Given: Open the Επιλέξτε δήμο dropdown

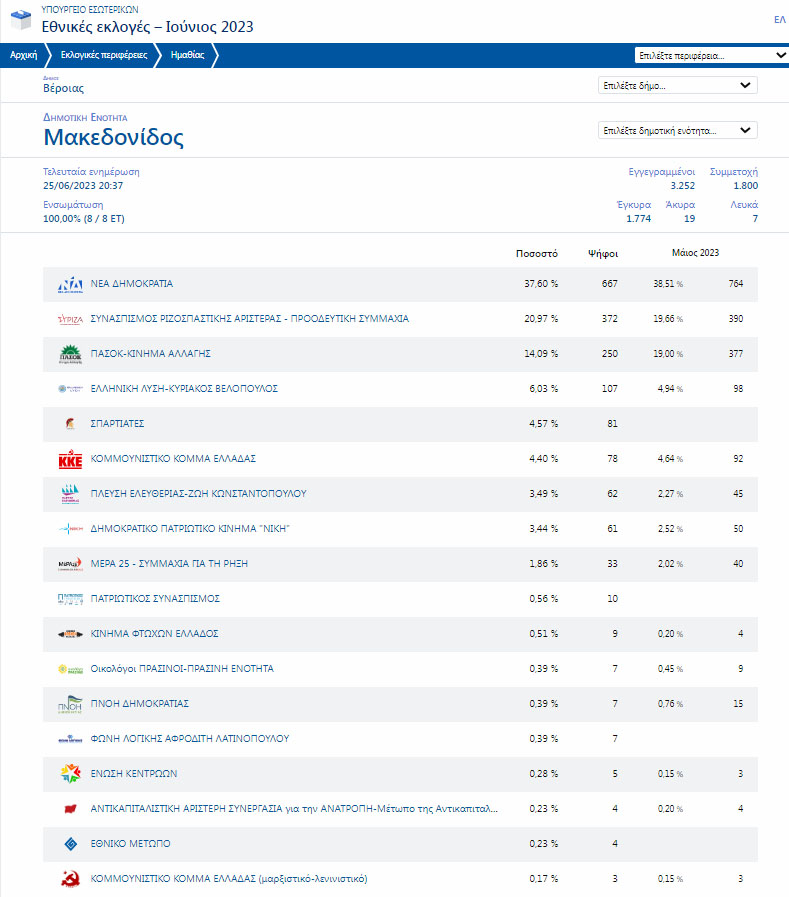Looking at the screenshot, I should pyautogui.click(x=678, y=85).
